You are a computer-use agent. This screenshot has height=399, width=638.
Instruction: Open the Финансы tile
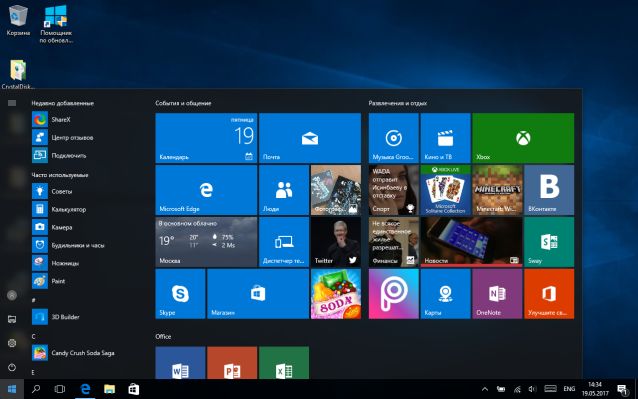click(x=393, y=242)
